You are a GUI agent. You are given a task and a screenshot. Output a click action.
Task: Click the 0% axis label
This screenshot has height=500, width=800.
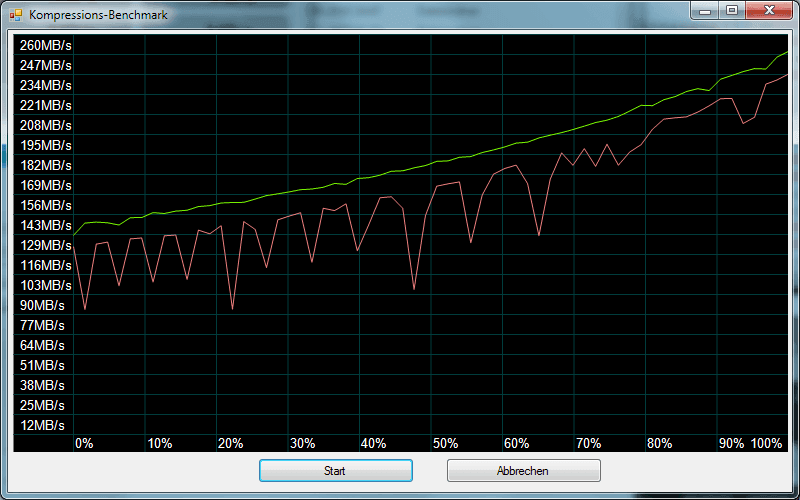point(84,444)
